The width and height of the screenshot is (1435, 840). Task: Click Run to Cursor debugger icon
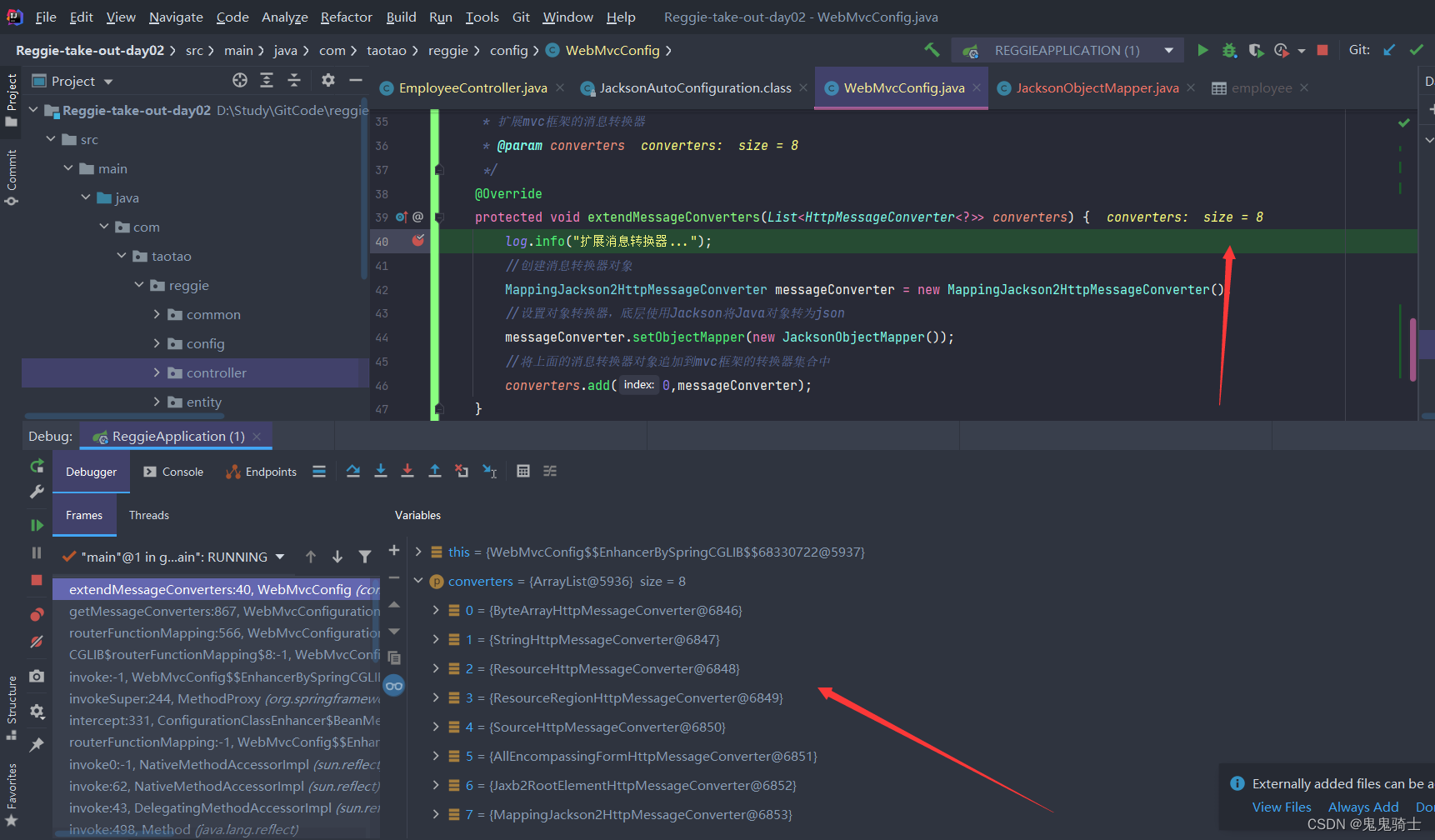pos(490,471)
